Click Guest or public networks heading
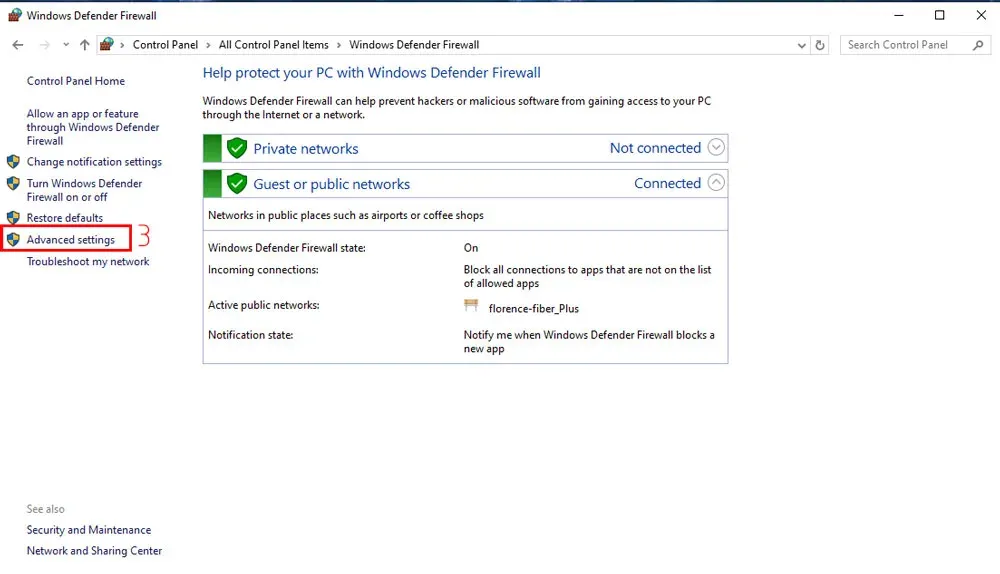 332,184
